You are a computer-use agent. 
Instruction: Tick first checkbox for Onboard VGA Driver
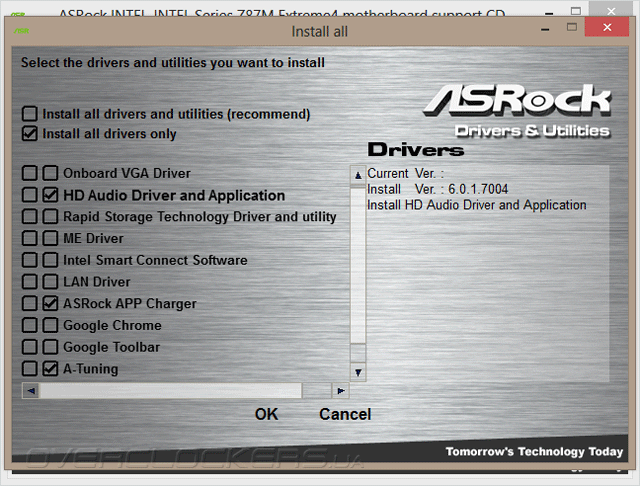(30, 173)
